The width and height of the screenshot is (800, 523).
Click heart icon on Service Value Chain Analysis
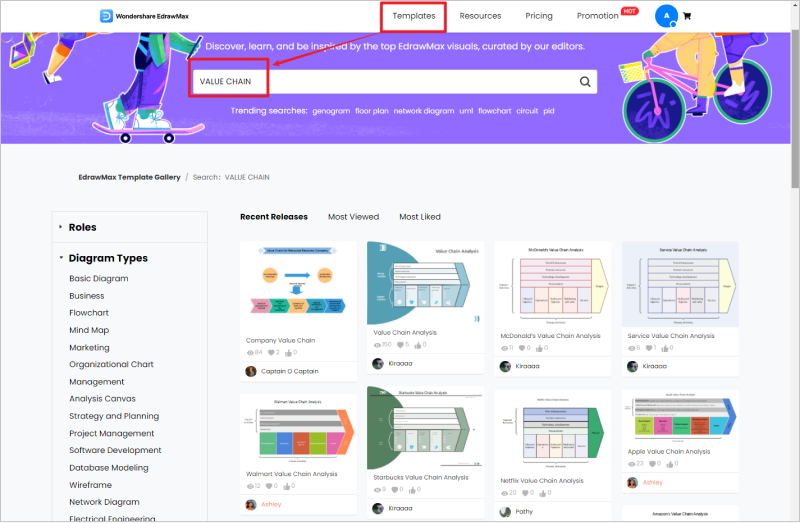[648, 348]
